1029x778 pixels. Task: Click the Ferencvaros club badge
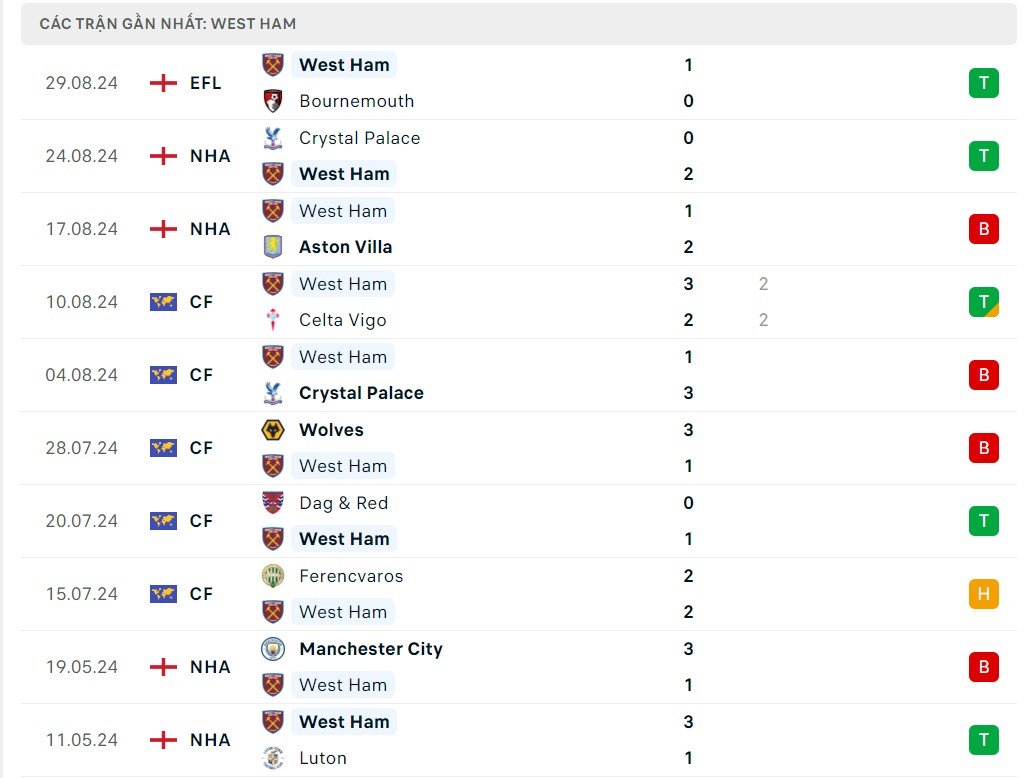click(272, 576)
